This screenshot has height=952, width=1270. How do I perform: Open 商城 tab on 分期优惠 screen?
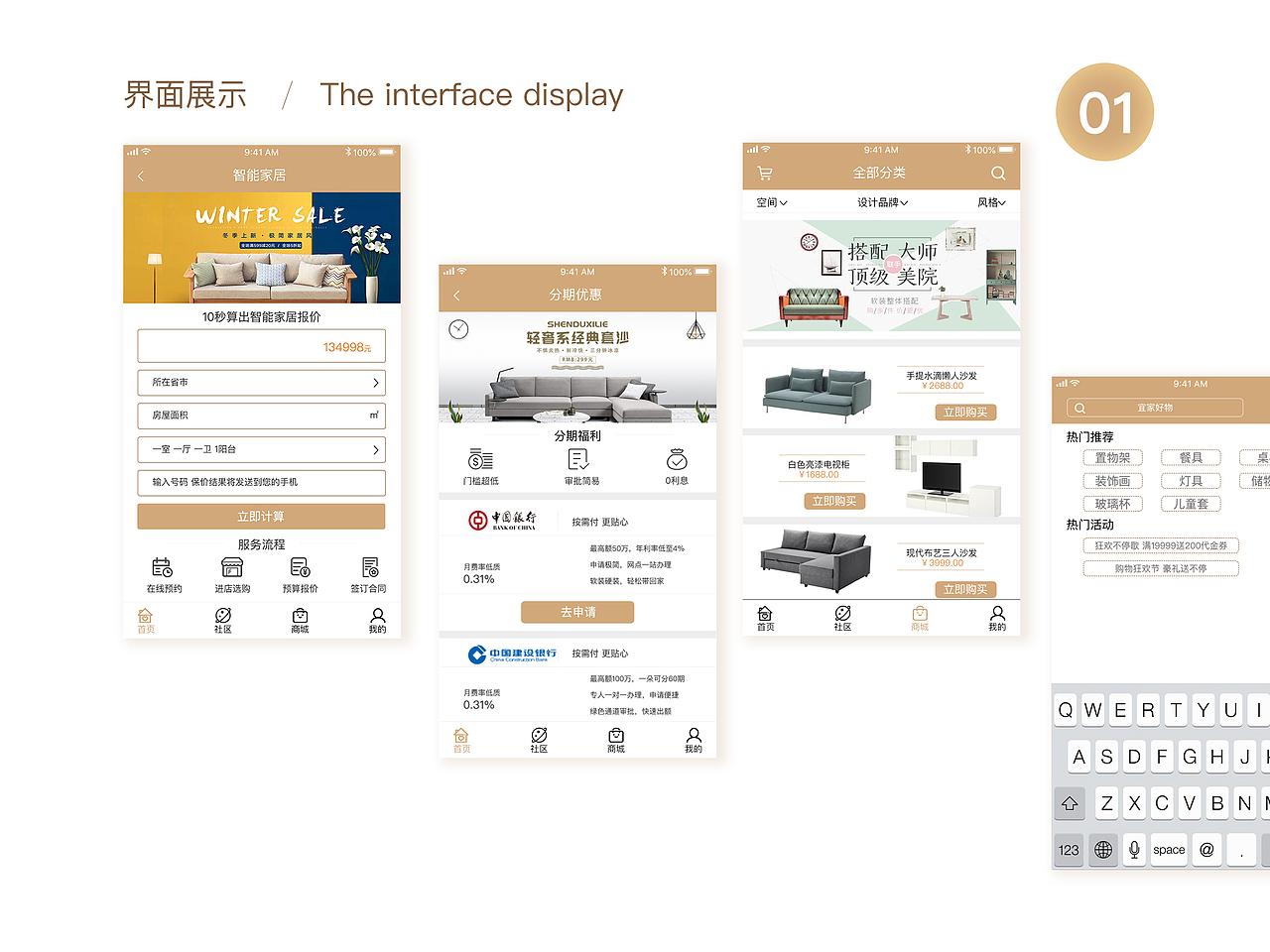pos(616,741)
